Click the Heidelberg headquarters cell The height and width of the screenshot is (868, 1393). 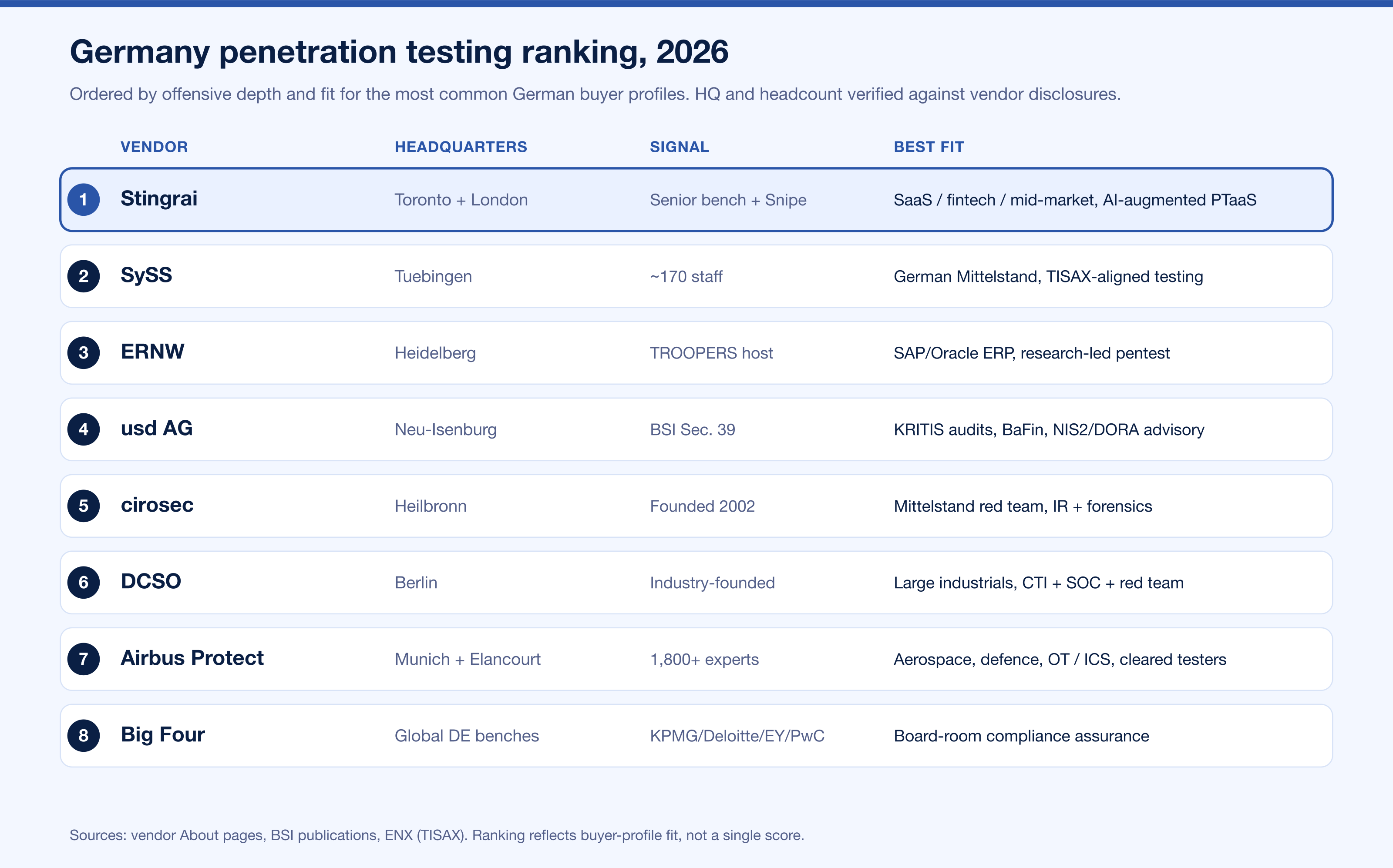435,353
